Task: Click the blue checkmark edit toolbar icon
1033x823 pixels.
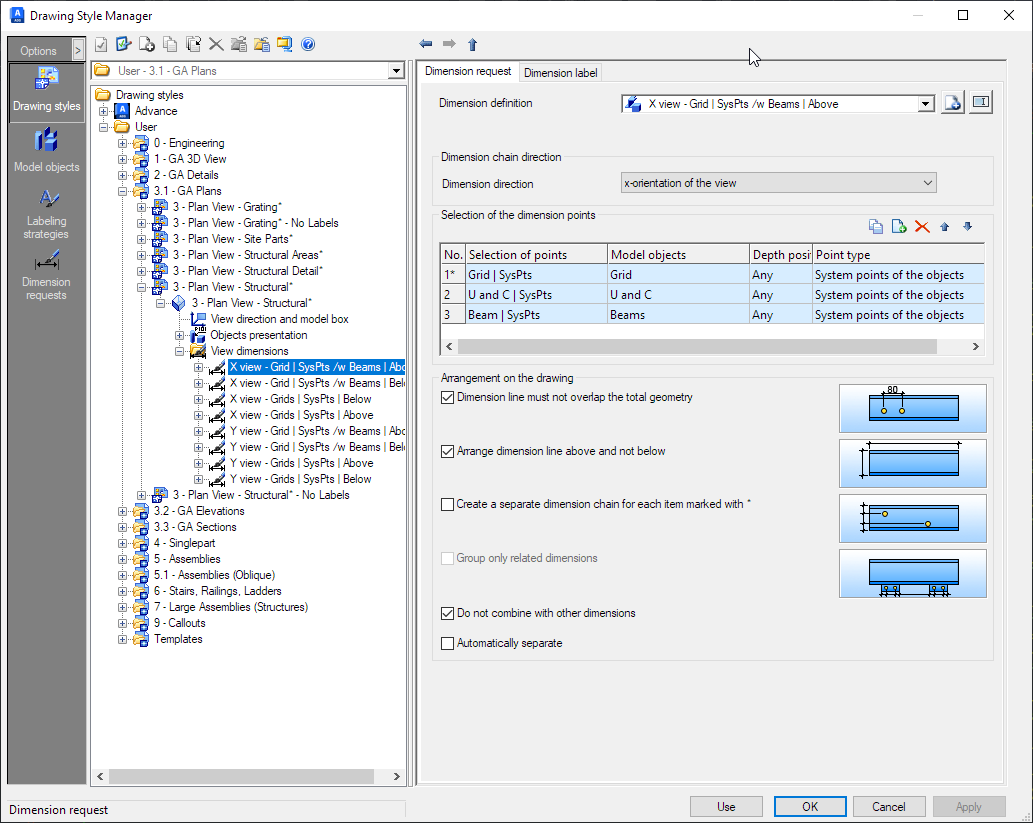Action: 123,44
